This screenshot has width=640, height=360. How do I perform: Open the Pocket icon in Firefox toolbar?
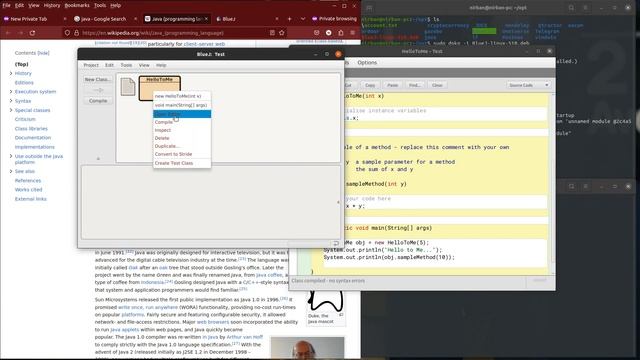(x=316, y=33)
